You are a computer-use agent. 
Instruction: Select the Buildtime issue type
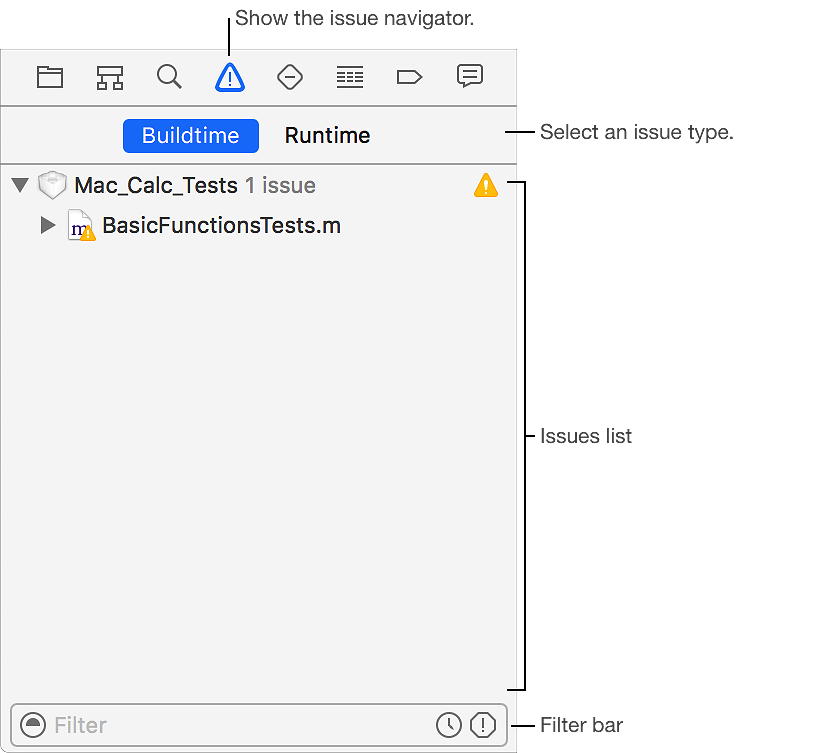click(x=190, y=136)
